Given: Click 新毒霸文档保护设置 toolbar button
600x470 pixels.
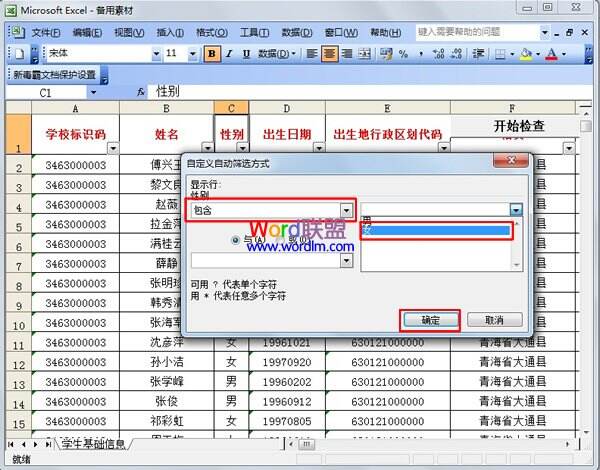Looking at the screenshot, I should (x=54, y=75).
